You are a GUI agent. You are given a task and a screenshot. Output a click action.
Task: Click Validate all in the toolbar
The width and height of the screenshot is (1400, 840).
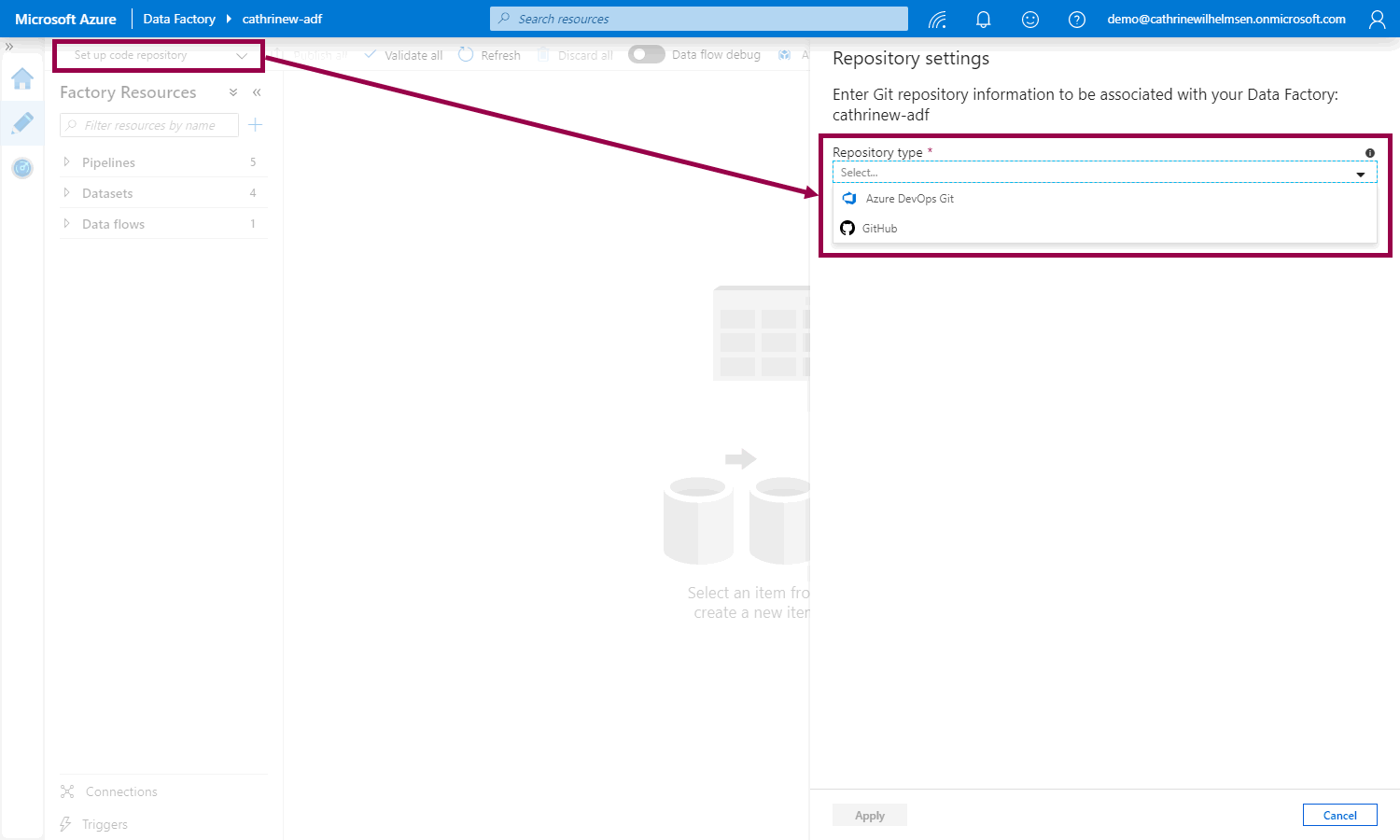point(403,55)
